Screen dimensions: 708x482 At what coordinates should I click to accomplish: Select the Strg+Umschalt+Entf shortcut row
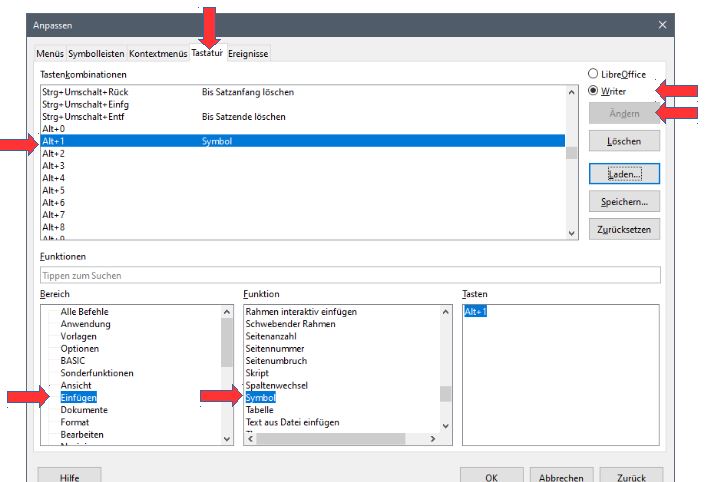click(x=303, y=117)
